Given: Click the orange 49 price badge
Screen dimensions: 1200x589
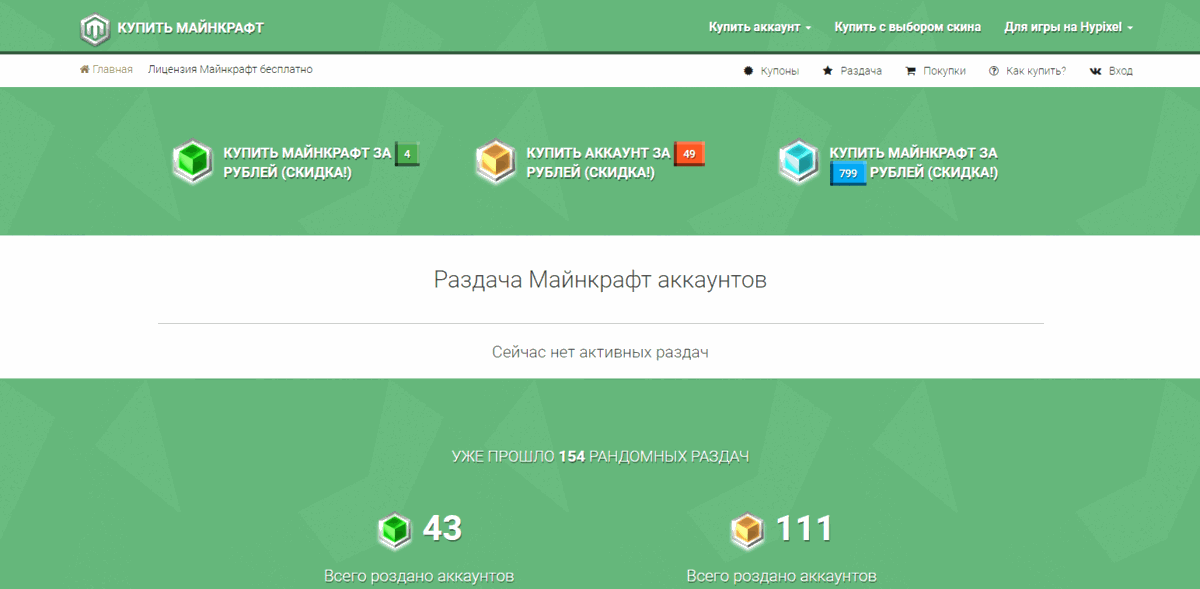Looking at the screenshot, I should pyautogui.click(x=690, y=154).
